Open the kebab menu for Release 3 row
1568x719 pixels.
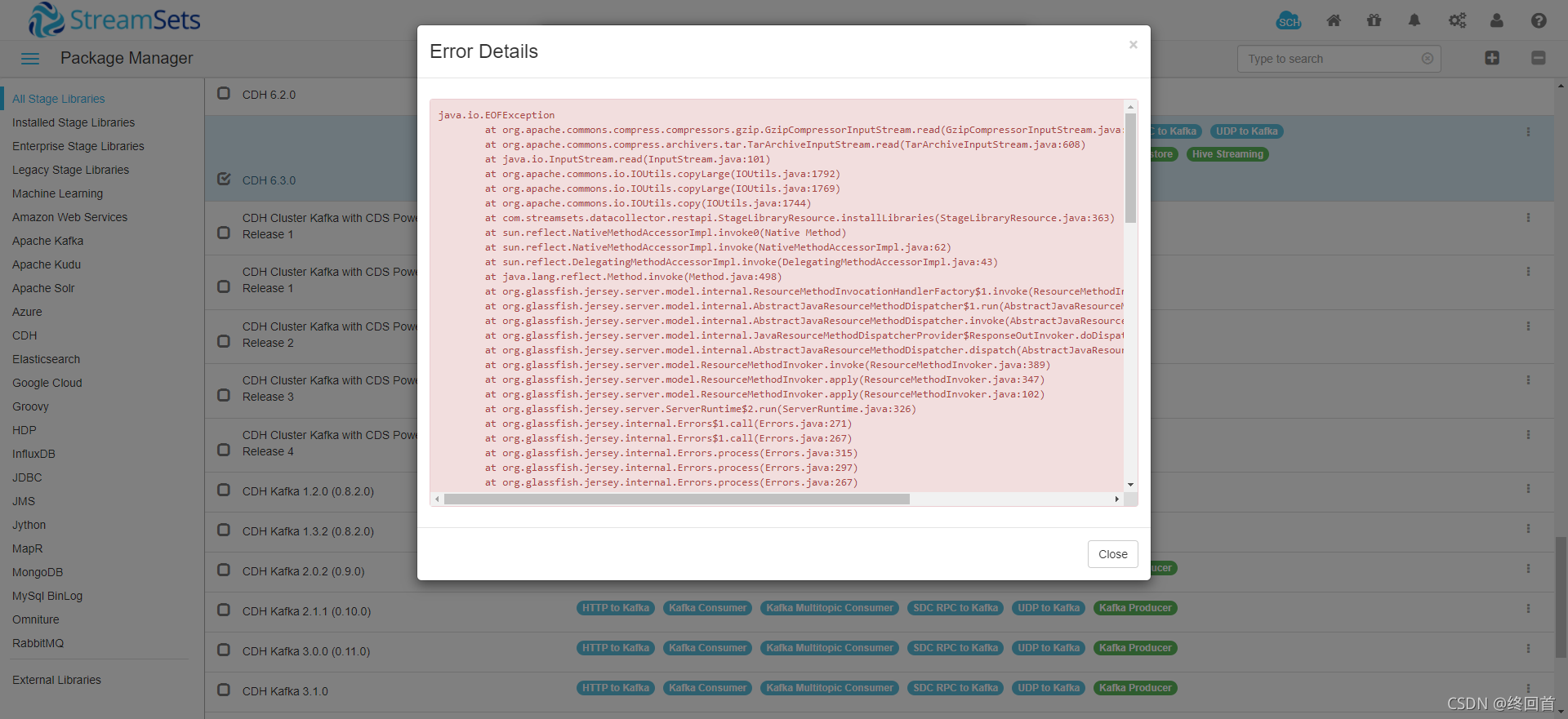point(1528,380)
